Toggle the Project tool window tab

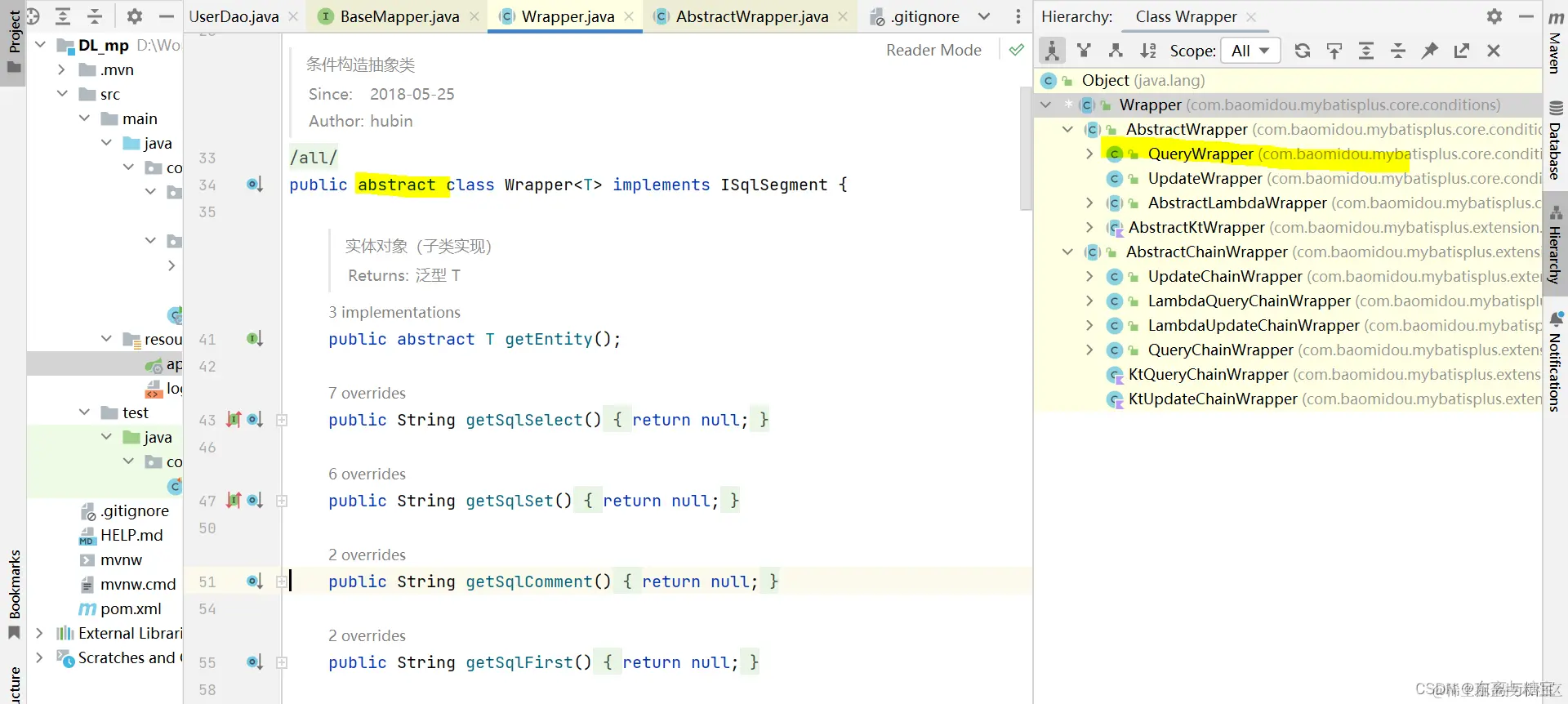(14, 41)
